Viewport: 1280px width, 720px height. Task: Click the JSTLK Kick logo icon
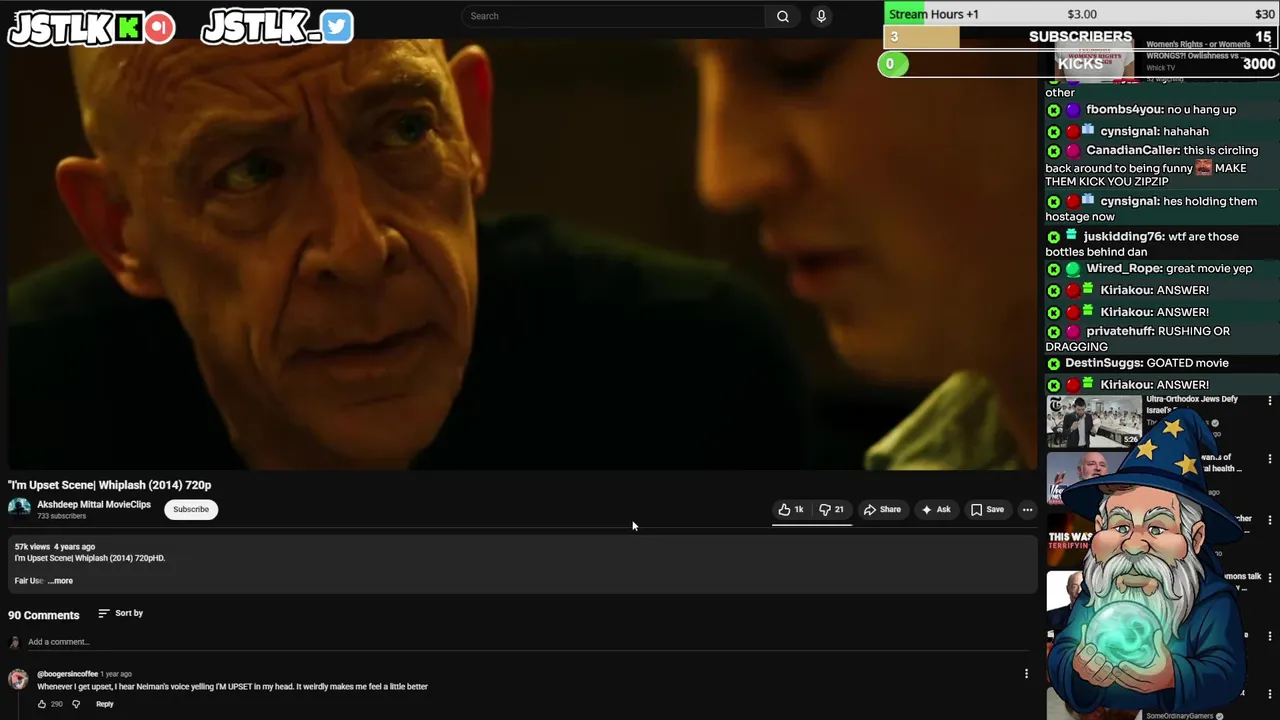(x=128, y=28)
